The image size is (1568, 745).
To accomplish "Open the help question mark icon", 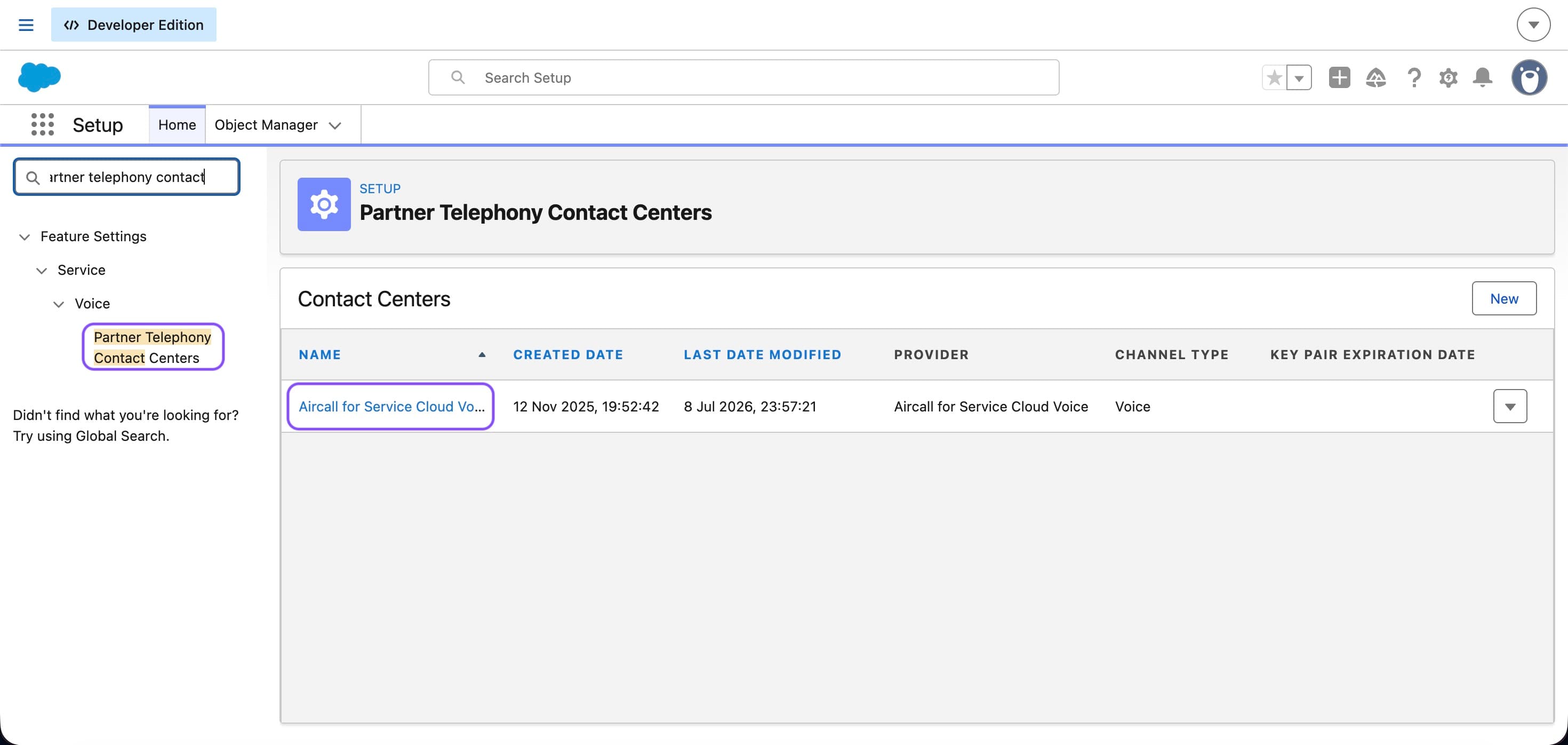I will tap(1414, 77).
